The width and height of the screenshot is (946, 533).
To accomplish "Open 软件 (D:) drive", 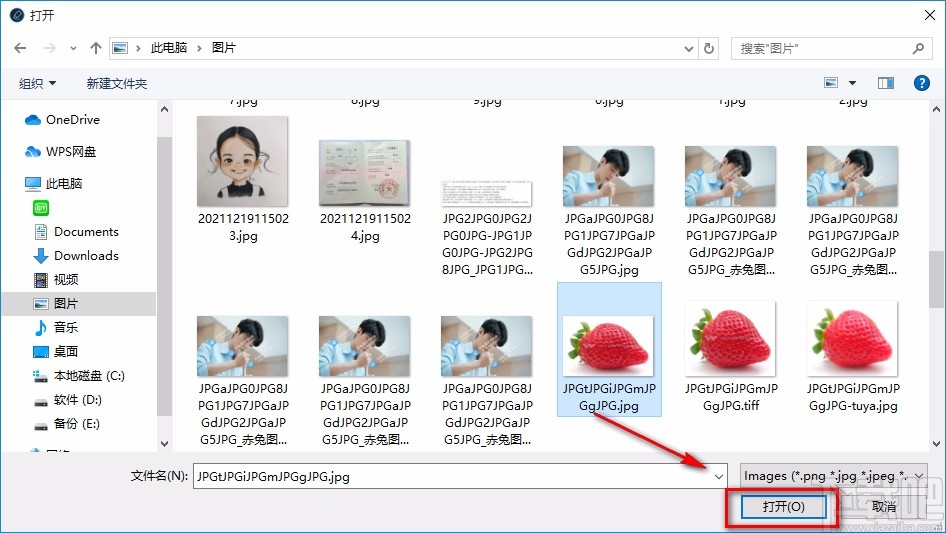I will click(x=68, y=400).
